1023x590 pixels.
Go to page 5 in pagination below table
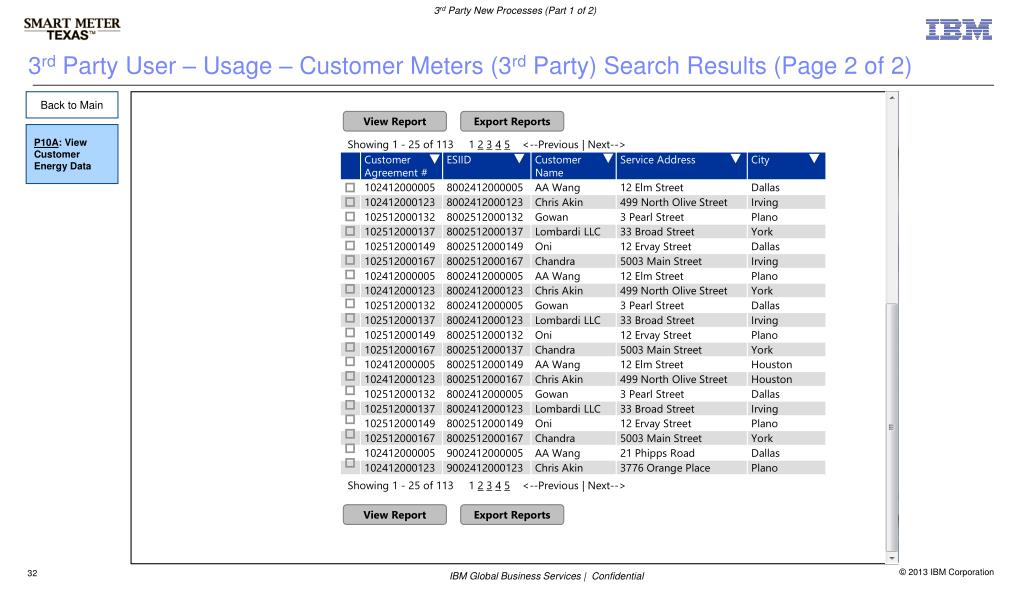(x=507, y=486)
